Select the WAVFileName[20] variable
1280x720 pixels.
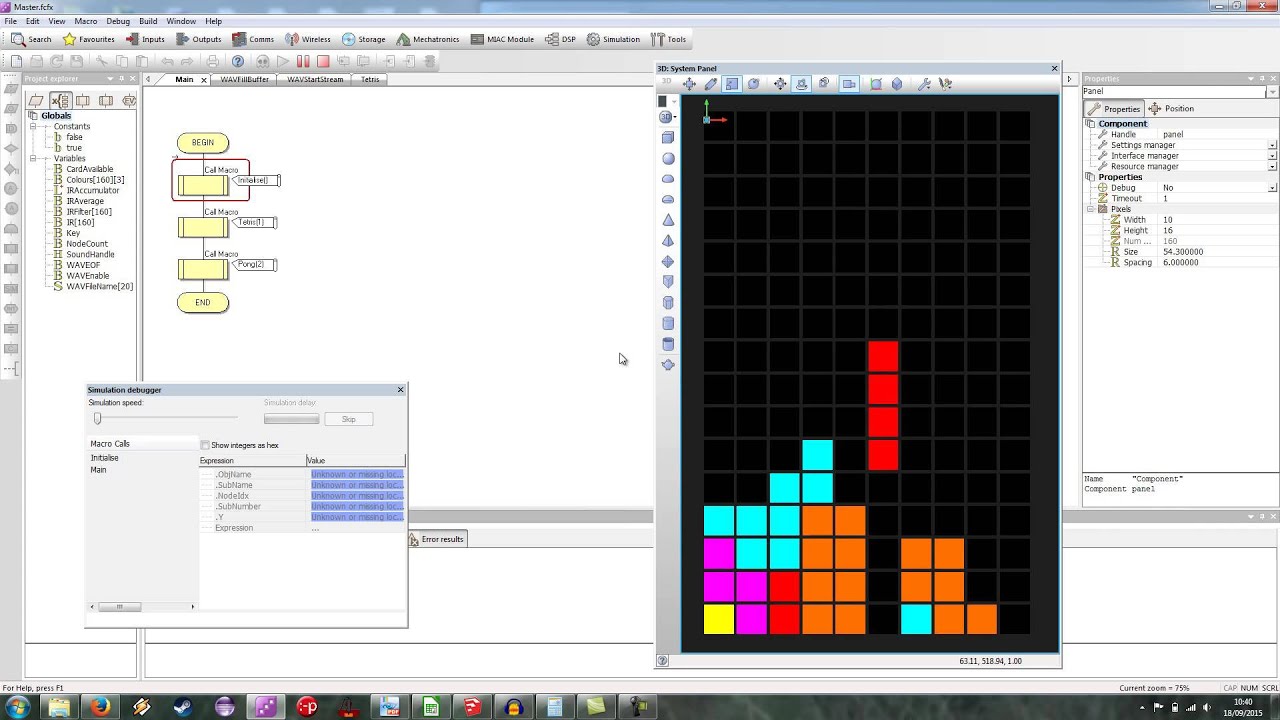tap(99, 287)
